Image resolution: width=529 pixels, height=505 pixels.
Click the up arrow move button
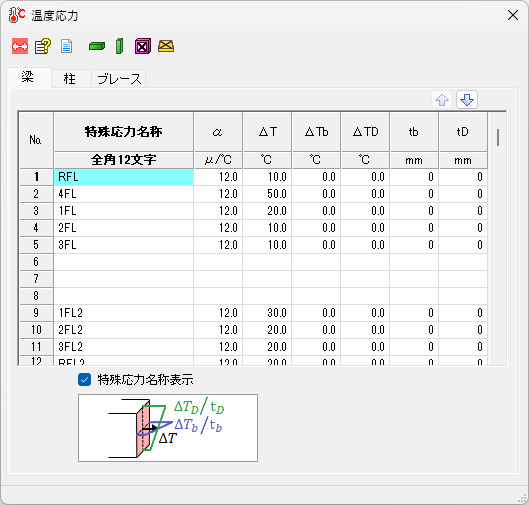tap(442, 100)
